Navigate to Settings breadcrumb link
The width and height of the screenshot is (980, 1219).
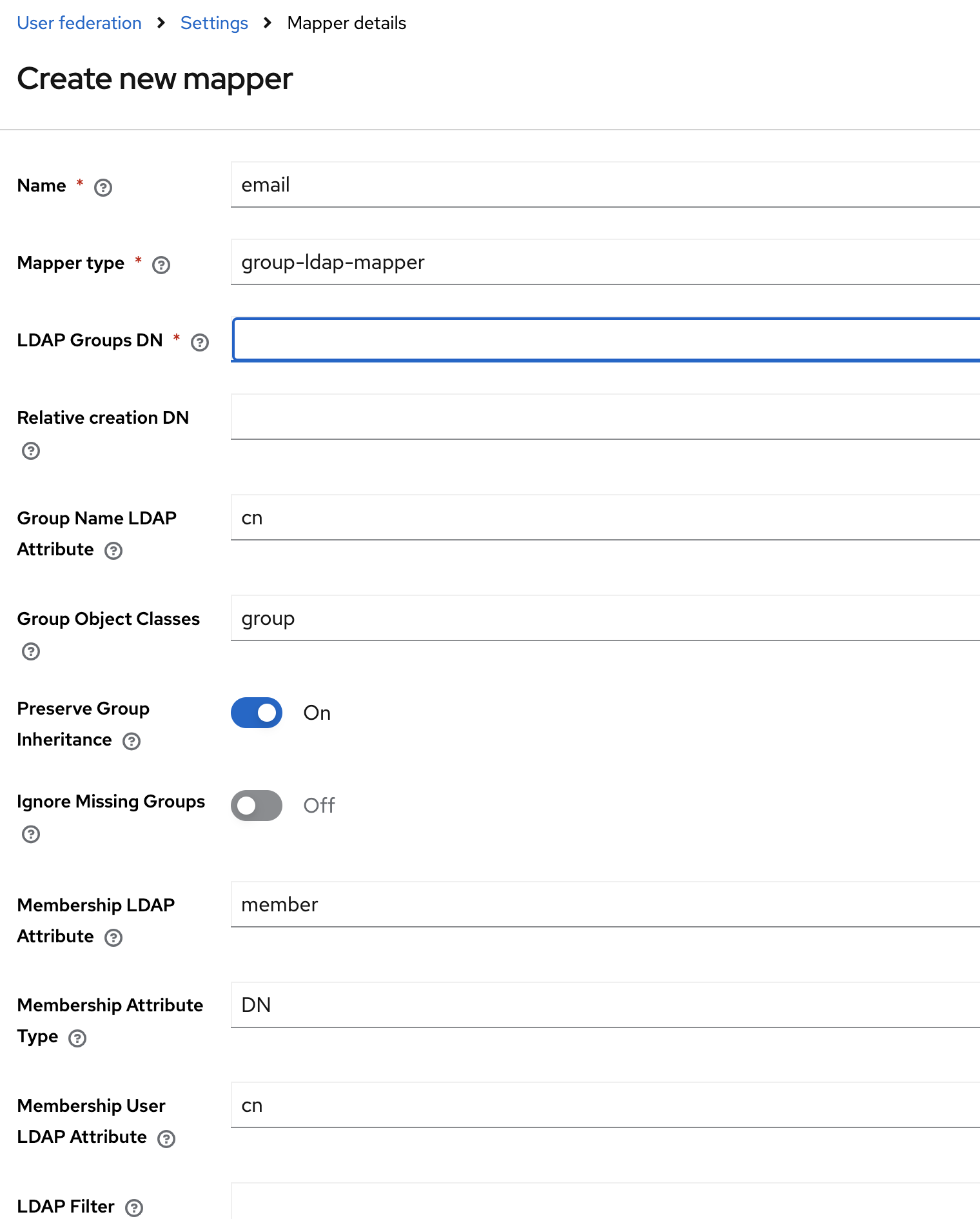point(214,23)
